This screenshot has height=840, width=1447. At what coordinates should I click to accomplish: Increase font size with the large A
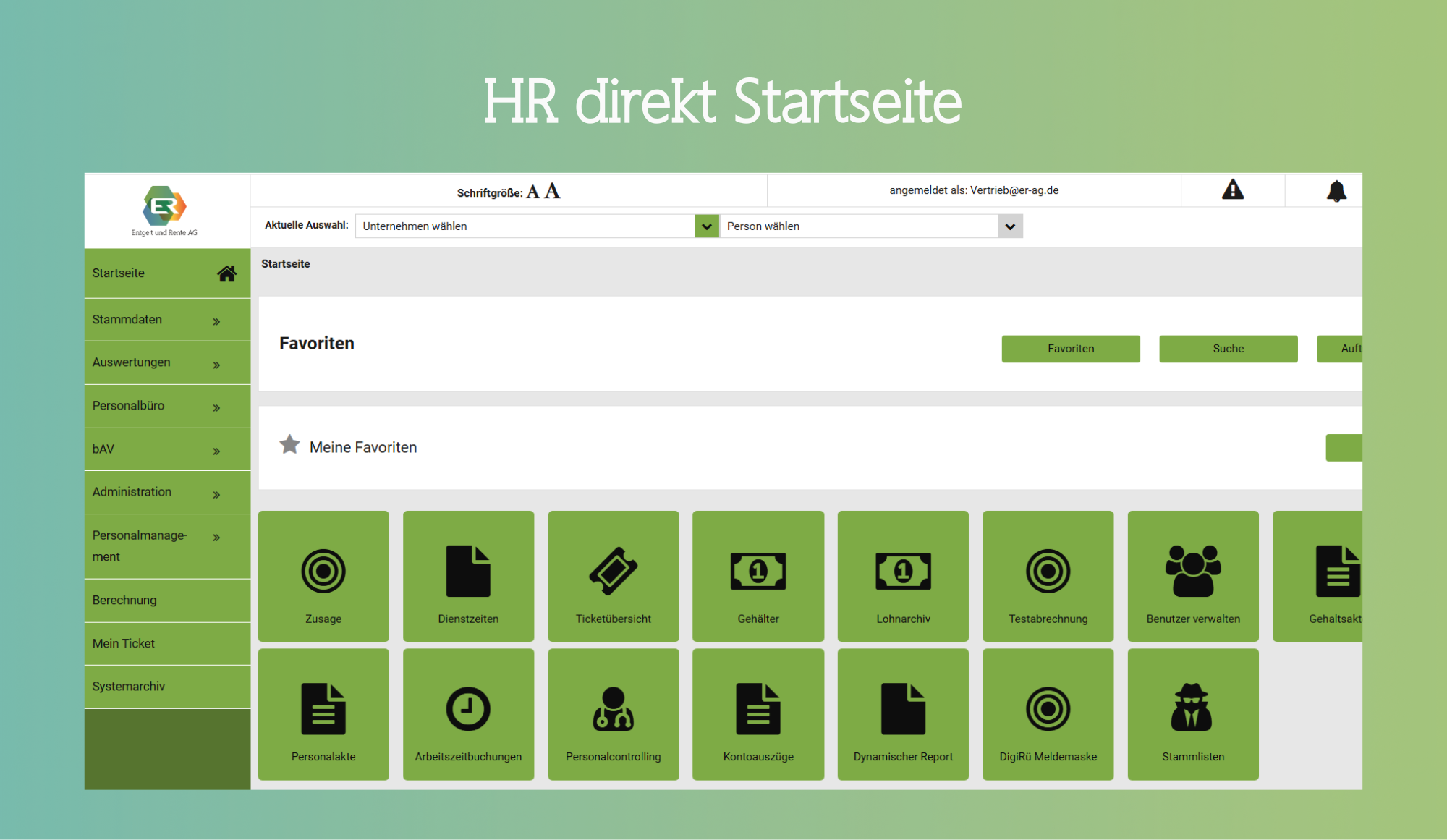pos(552,190)
